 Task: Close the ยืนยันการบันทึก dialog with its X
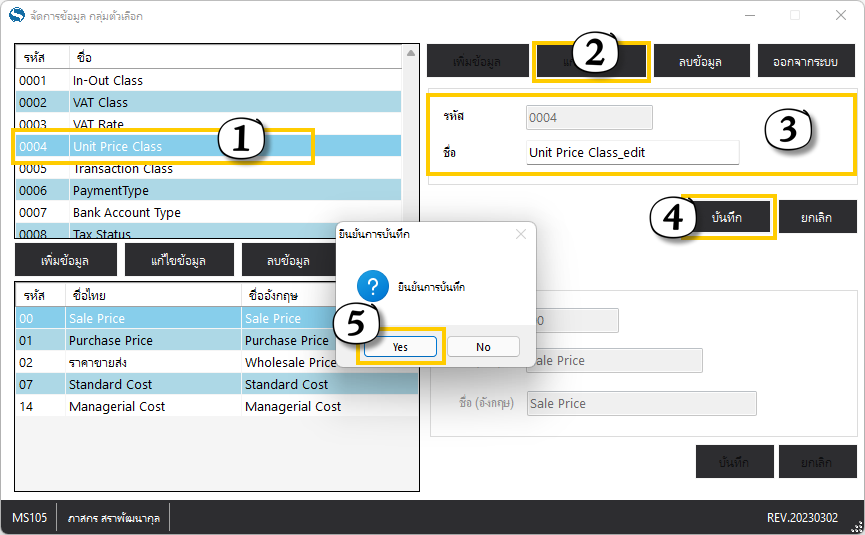(520, 234)
